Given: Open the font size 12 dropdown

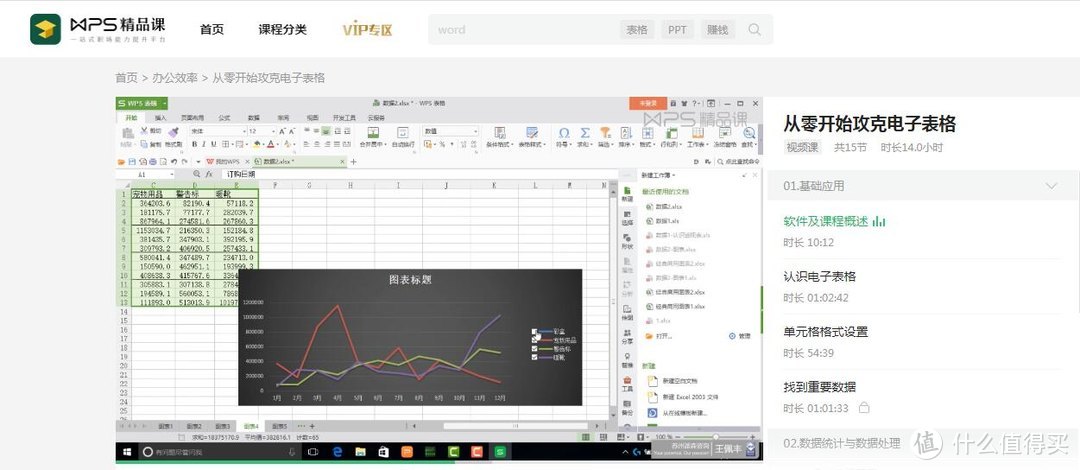Looking at the screenshot, I should [x=273, y=131].
